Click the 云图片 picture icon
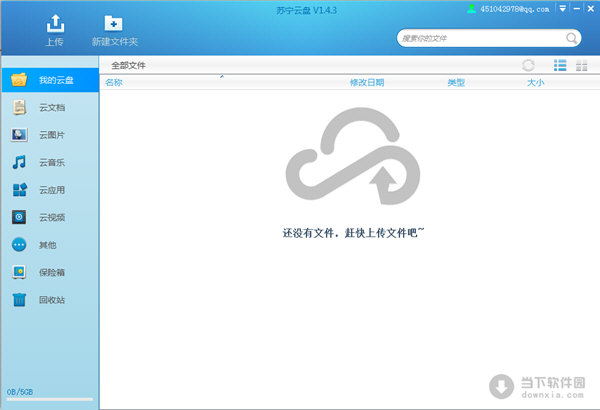 (x=19, y=135)
